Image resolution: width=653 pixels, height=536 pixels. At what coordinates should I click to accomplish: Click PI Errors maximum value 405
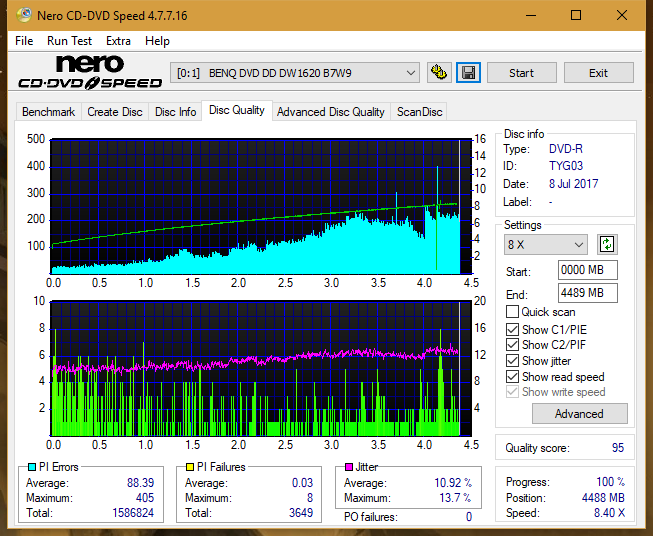[x=145, y=498]
